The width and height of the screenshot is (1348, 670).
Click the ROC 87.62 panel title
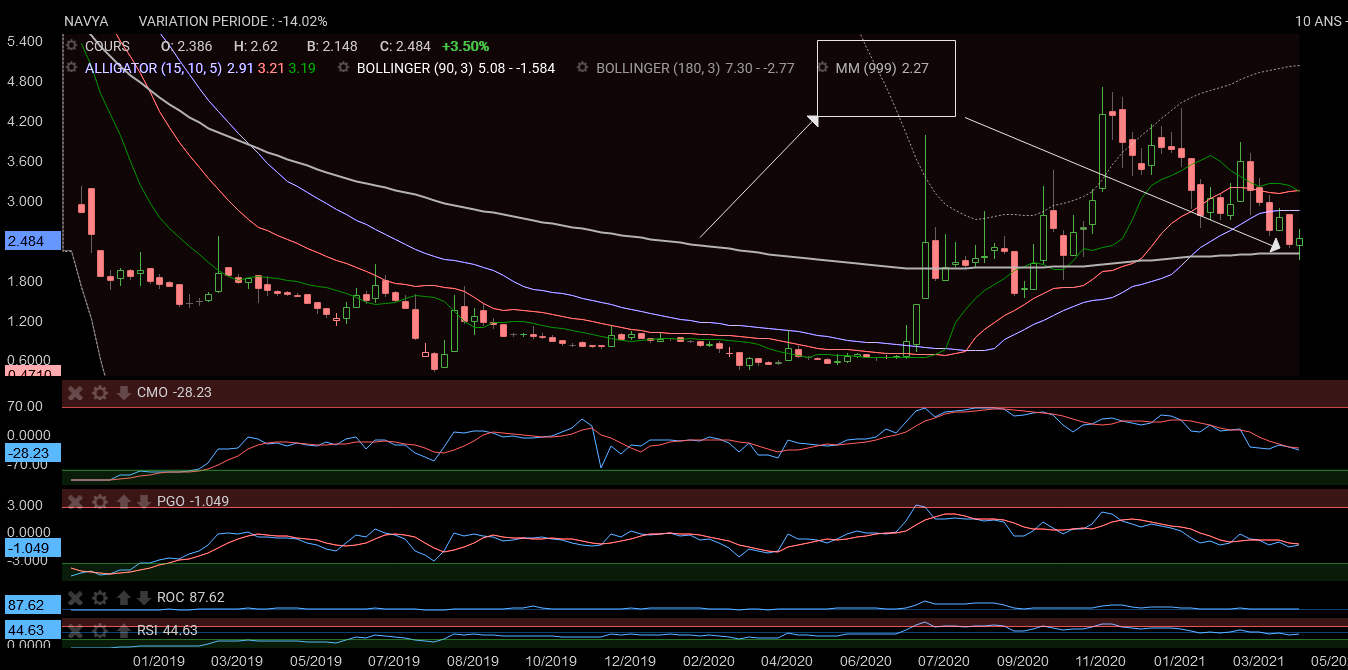191,598
